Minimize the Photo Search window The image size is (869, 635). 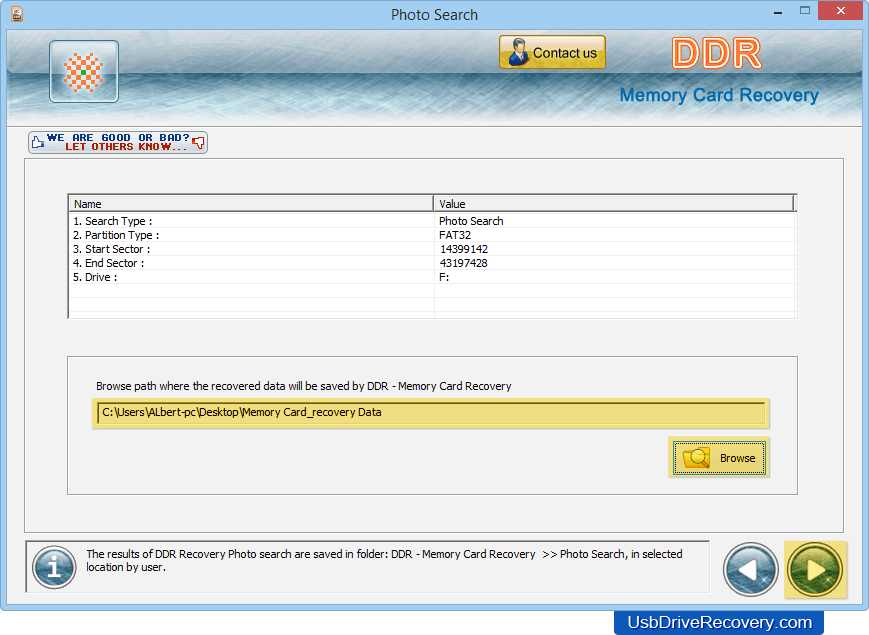click(x=778, y=12)
